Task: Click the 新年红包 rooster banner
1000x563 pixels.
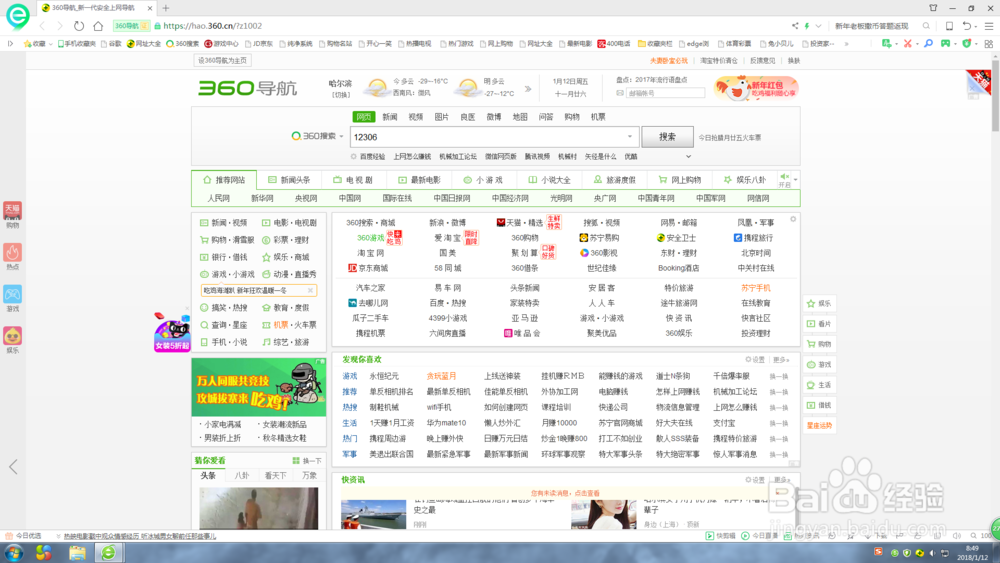Action: tap(756, 89)
